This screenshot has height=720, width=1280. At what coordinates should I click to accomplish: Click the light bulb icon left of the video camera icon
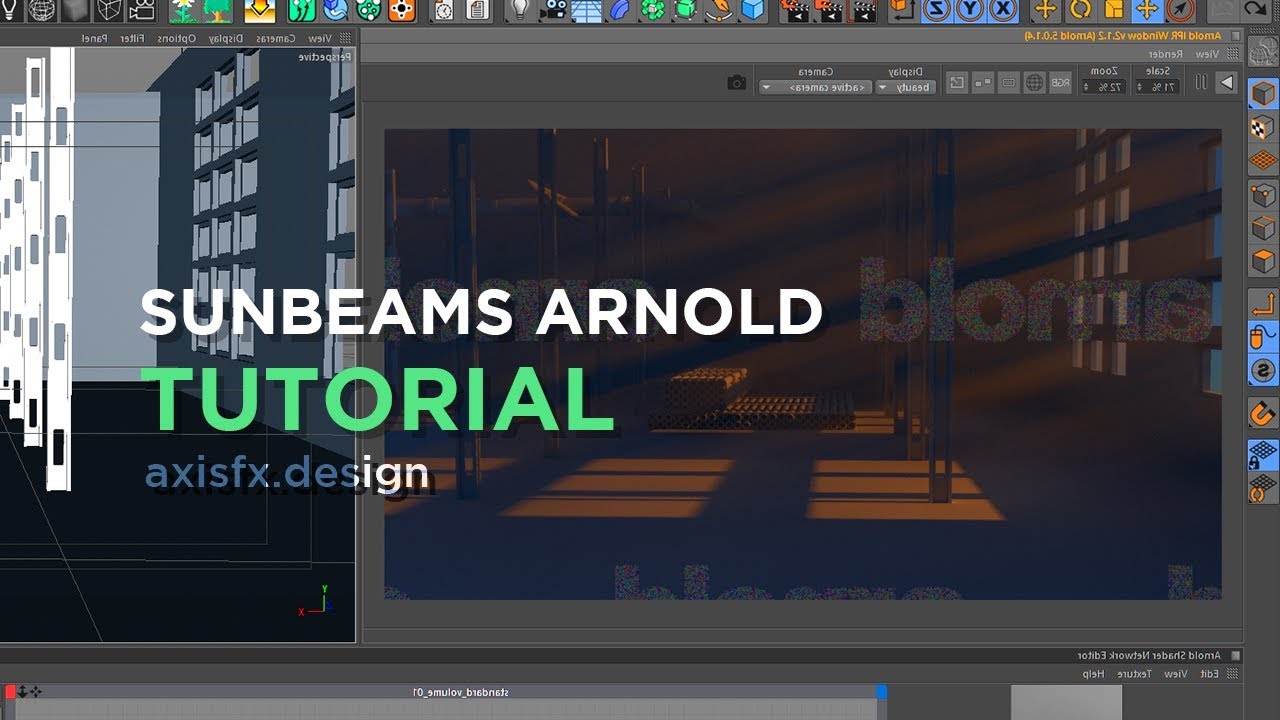519,10
